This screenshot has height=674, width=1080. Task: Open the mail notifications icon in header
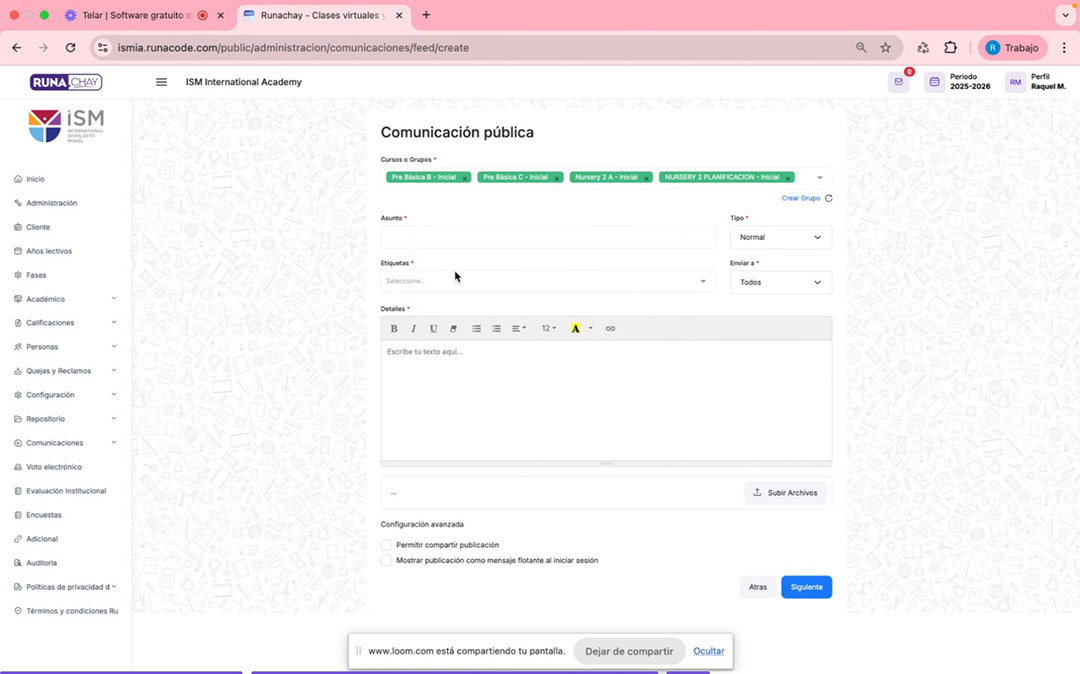tap(899, 82)
